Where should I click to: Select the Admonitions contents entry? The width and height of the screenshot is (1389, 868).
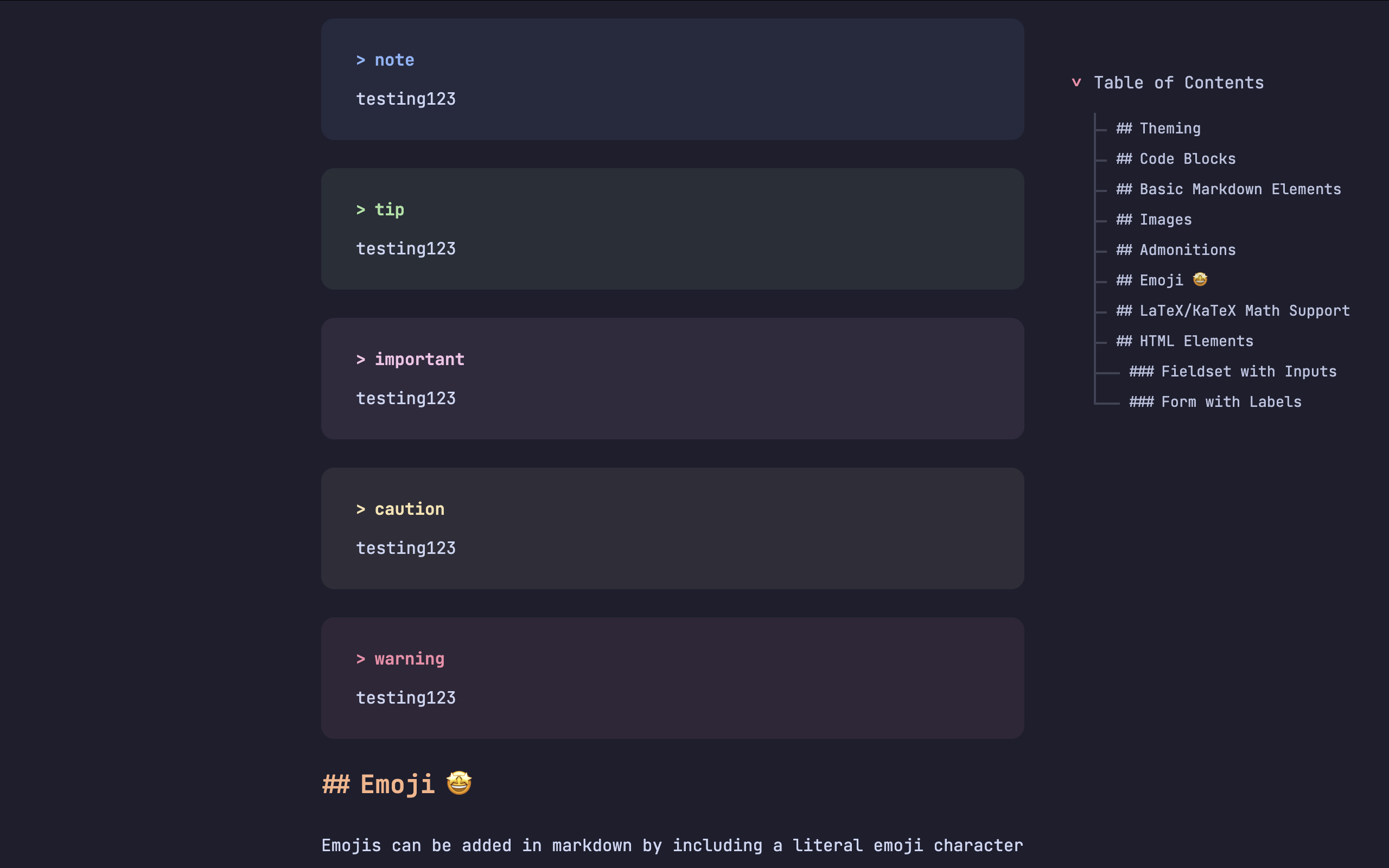1175,250
